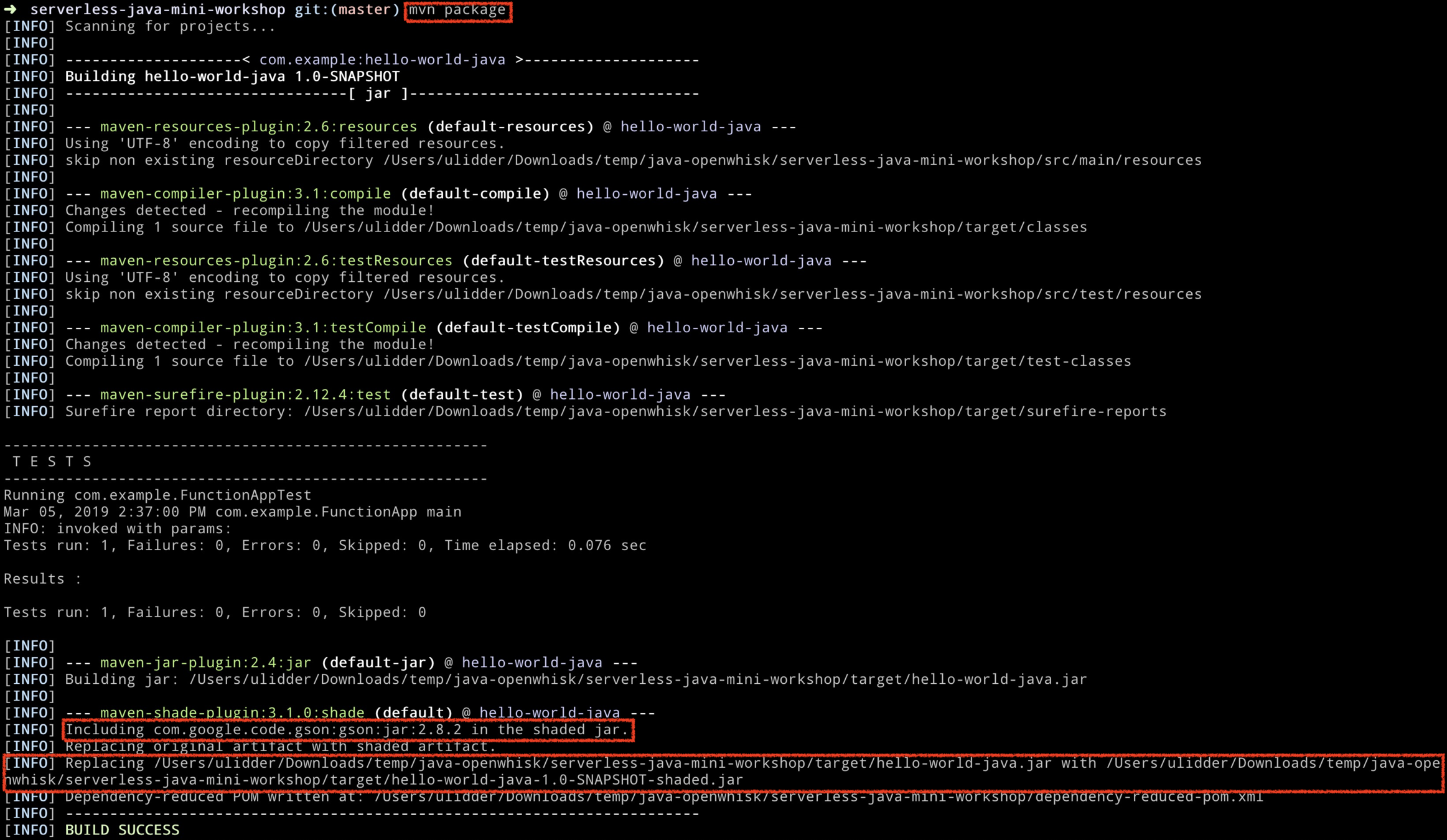The width and height of the screenshot is (1447, 840).
Task: Click 'maven-resources-plugin:2.6:testResources' plugin text
Action: coord(276,261)
